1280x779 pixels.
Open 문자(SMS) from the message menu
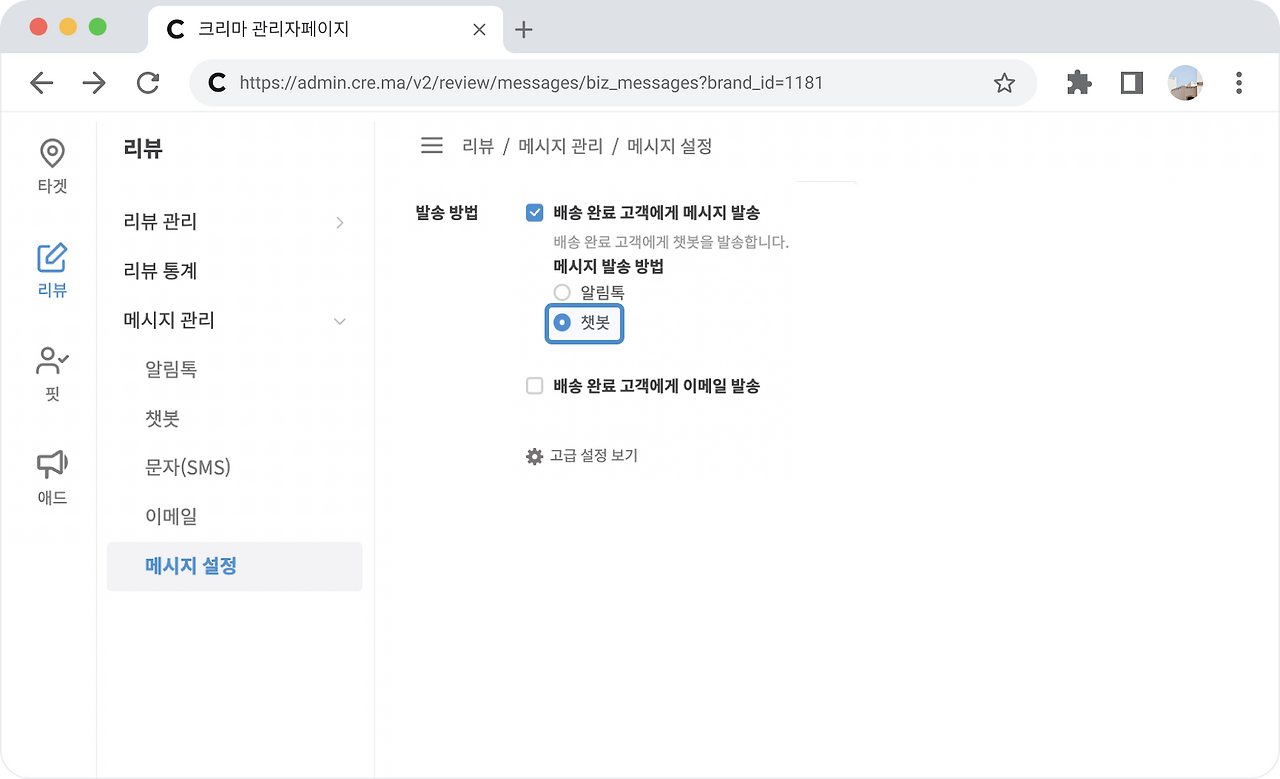[188, 467]
